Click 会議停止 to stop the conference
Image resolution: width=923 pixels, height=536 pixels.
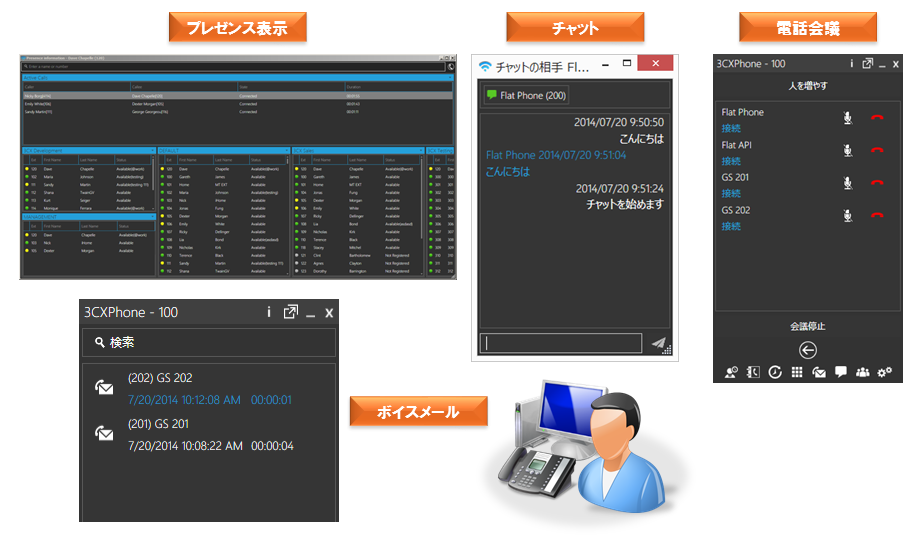[x=808, y=326]
